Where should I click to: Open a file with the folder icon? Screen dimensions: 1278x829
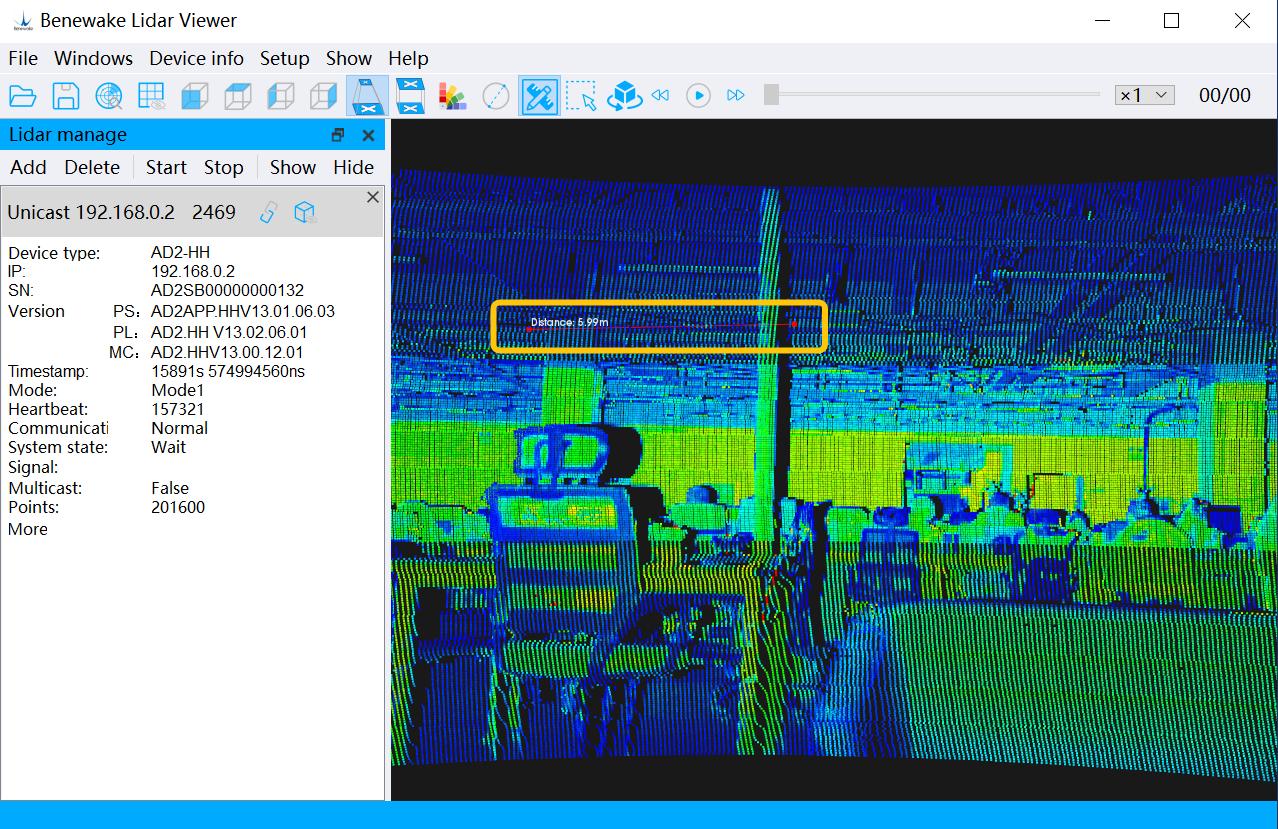(23, 96)
